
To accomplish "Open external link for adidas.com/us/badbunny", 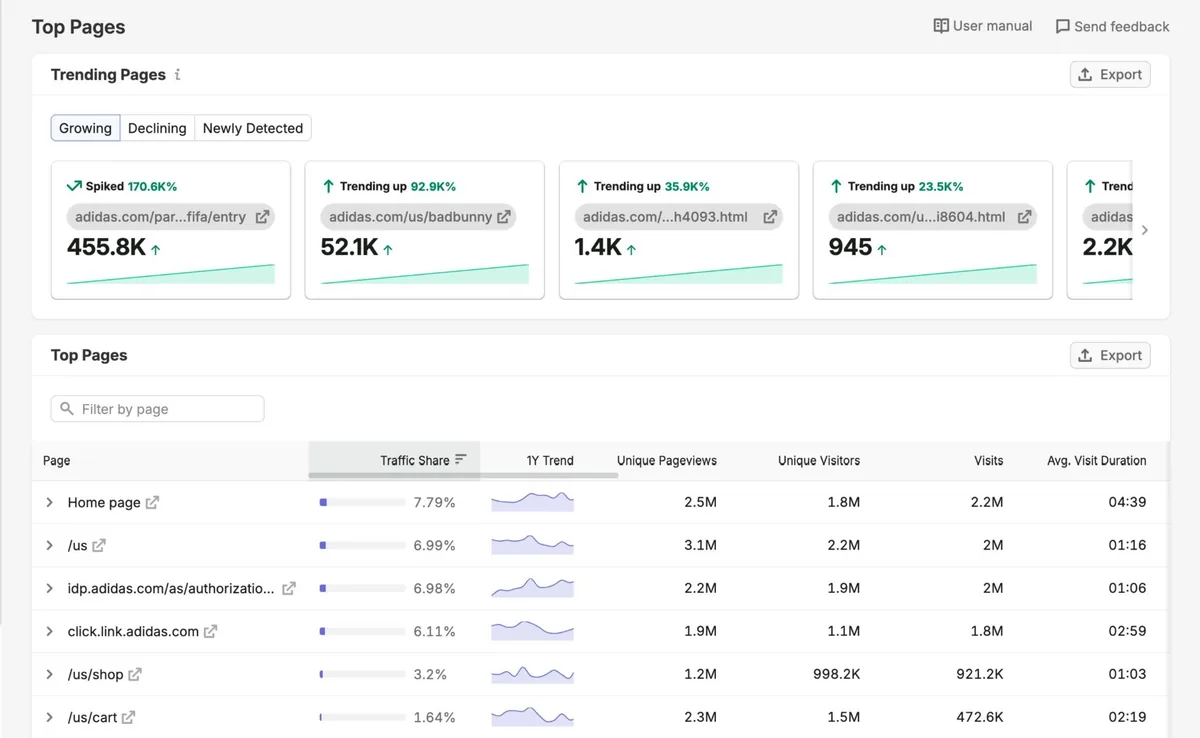I will pos(505,217).
